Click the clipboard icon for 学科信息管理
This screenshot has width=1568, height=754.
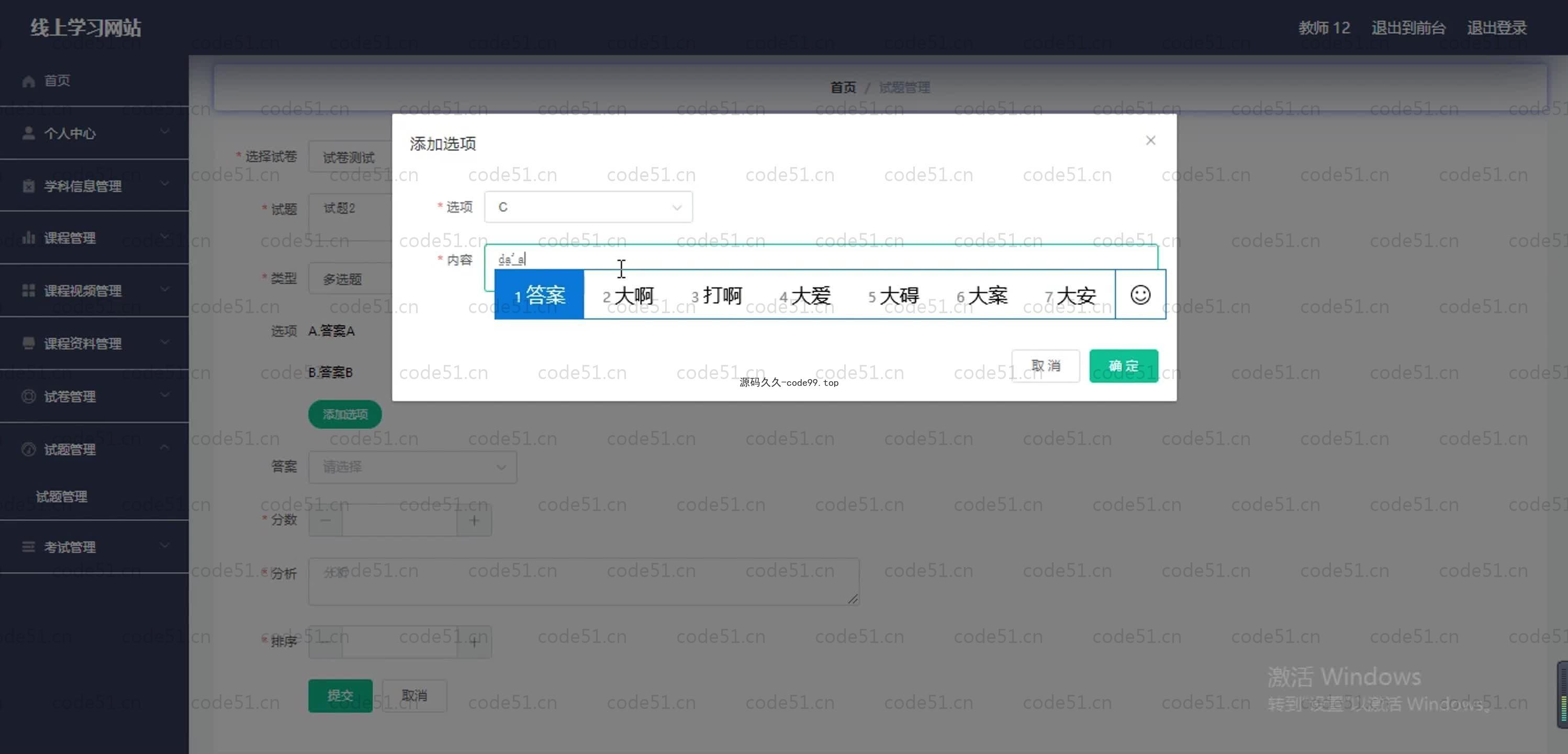[x=28, y=186]
